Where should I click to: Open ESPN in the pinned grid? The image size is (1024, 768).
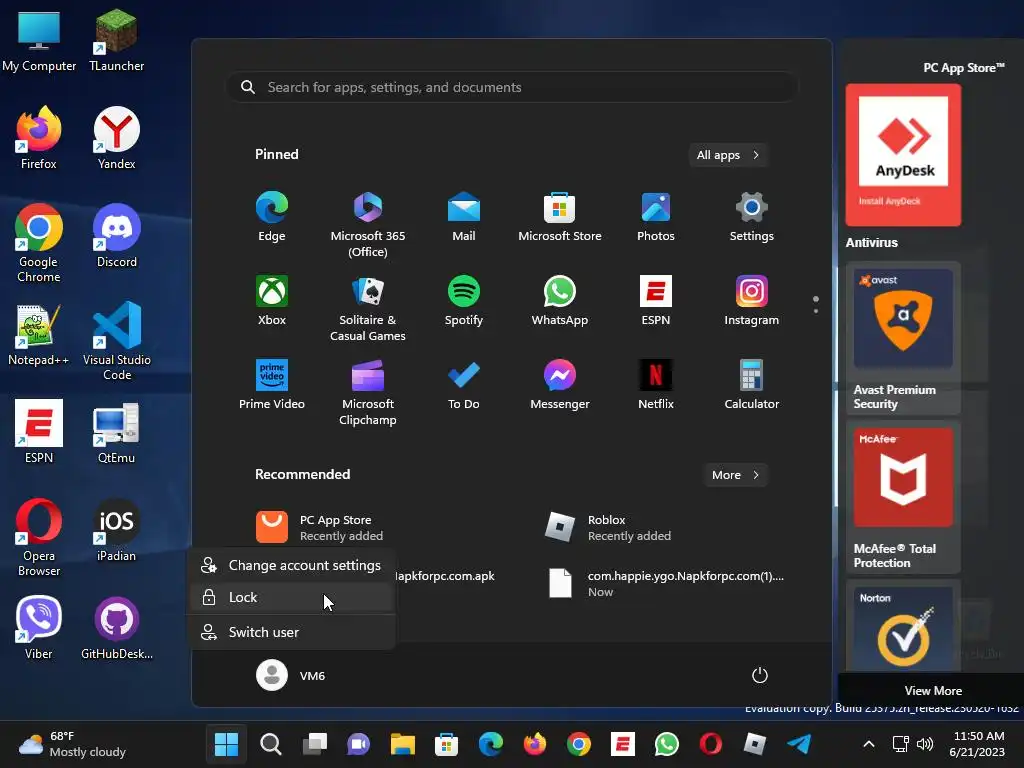tap(656, 300)
